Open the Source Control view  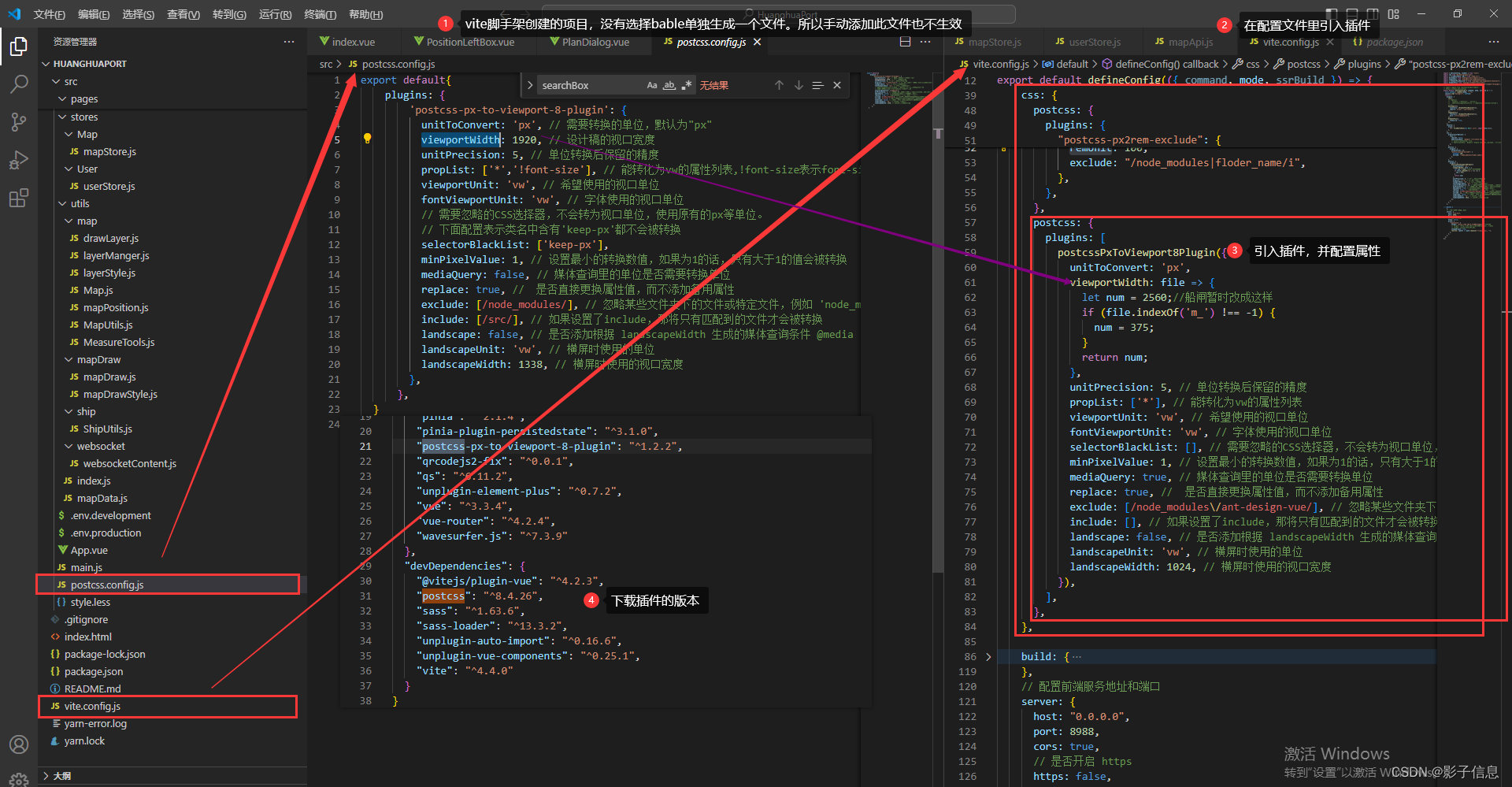tap(19, 121)
